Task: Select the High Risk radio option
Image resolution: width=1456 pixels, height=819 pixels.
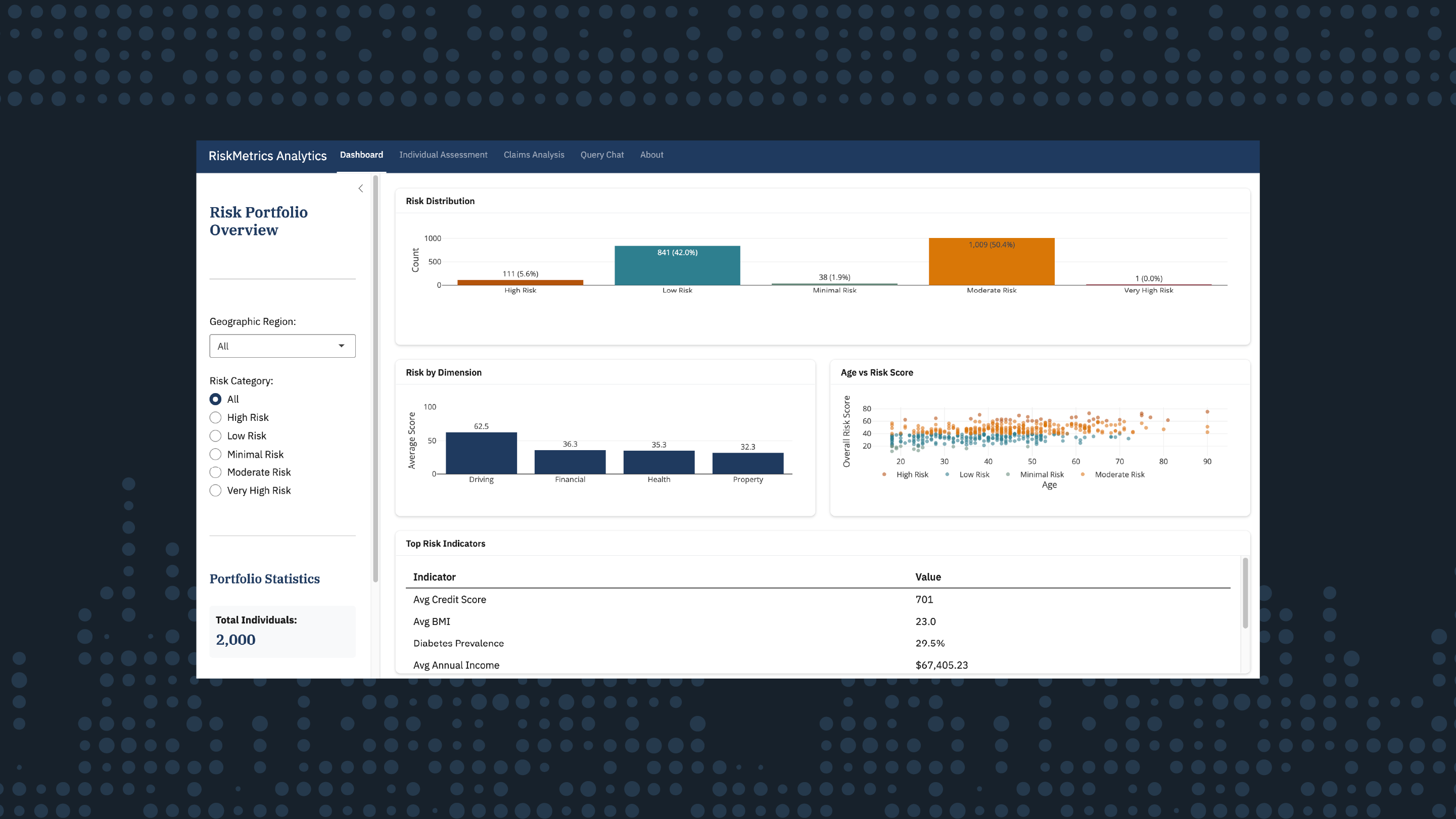Action: click(x=215, y=418)
